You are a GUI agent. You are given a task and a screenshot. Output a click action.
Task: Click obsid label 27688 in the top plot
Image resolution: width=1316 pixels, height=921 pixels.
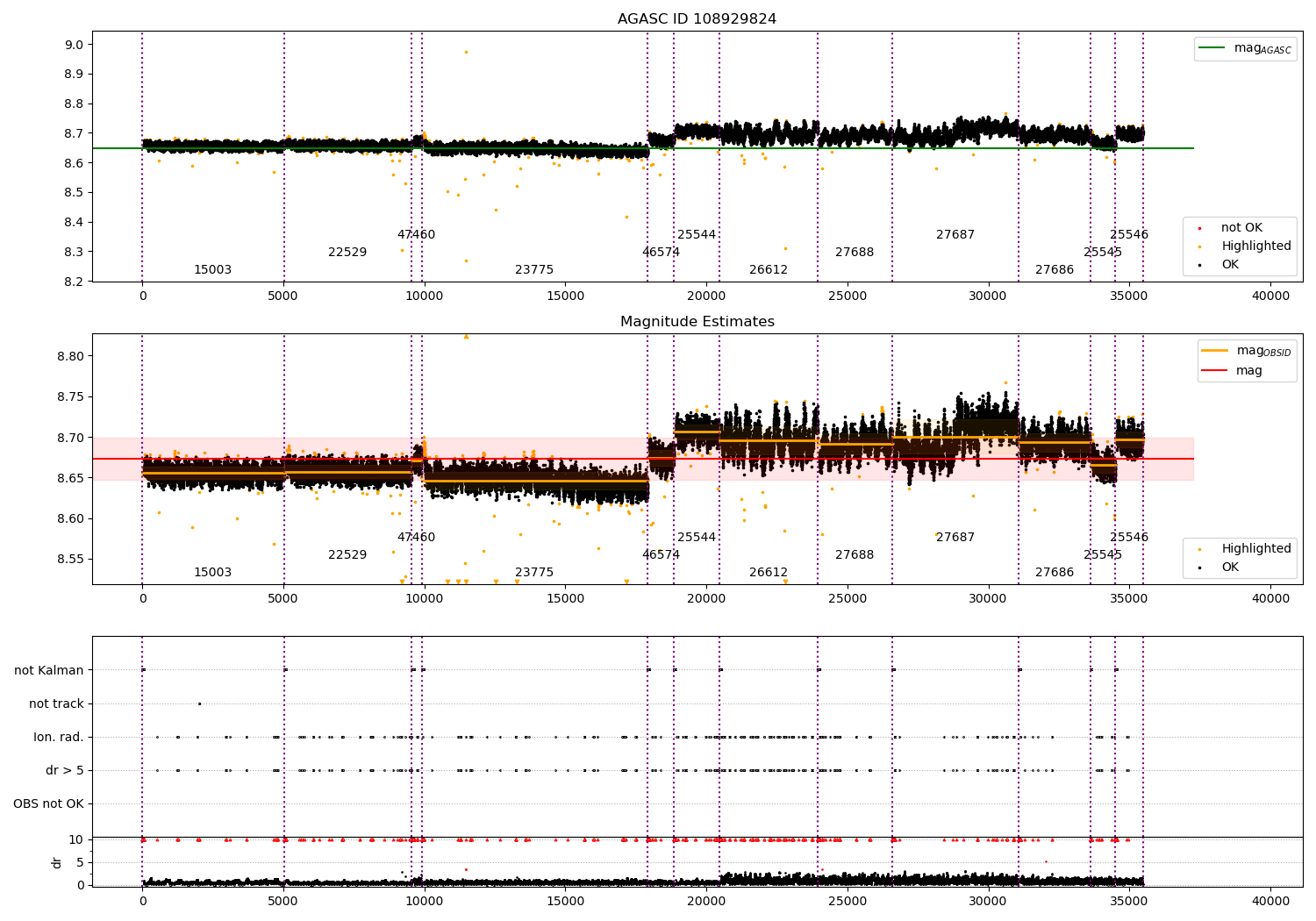[x=855, y=253]
